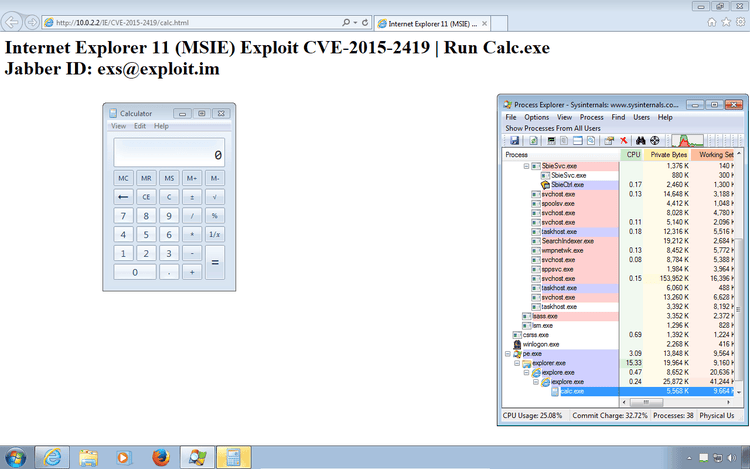Click the Refresh Now toolbar icon
The image size is (750, 469).
[531, 141]
